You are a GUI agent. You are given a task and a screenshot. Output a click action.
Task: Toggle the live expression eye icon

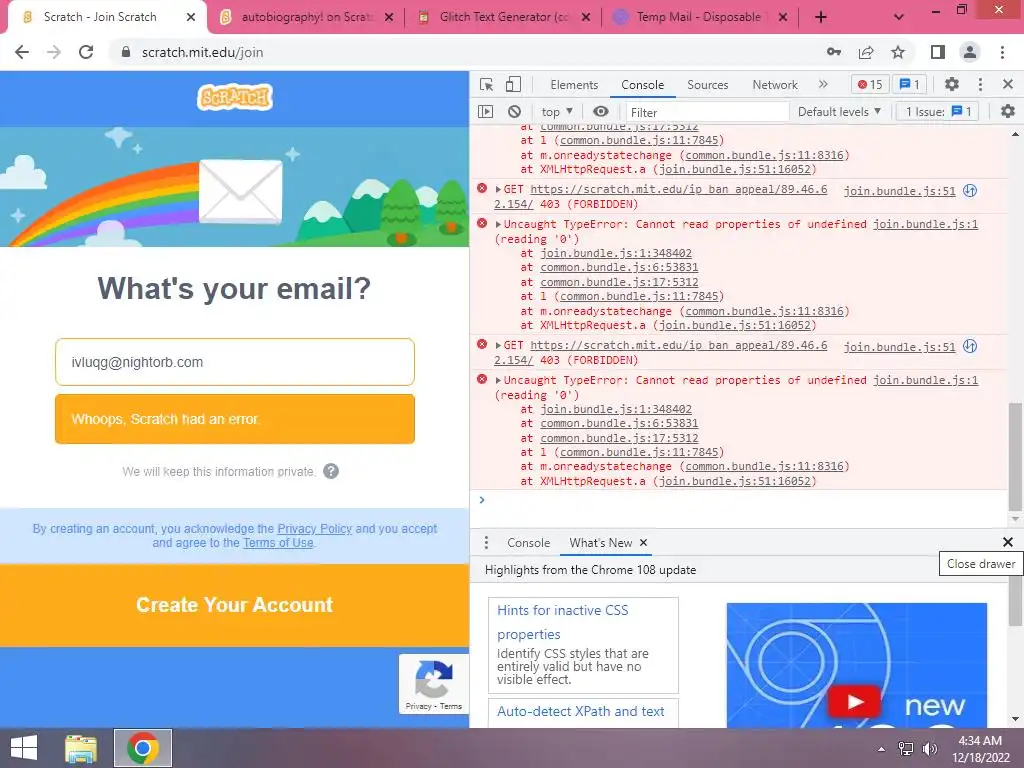pyautogui.click(x=601, y=112)
